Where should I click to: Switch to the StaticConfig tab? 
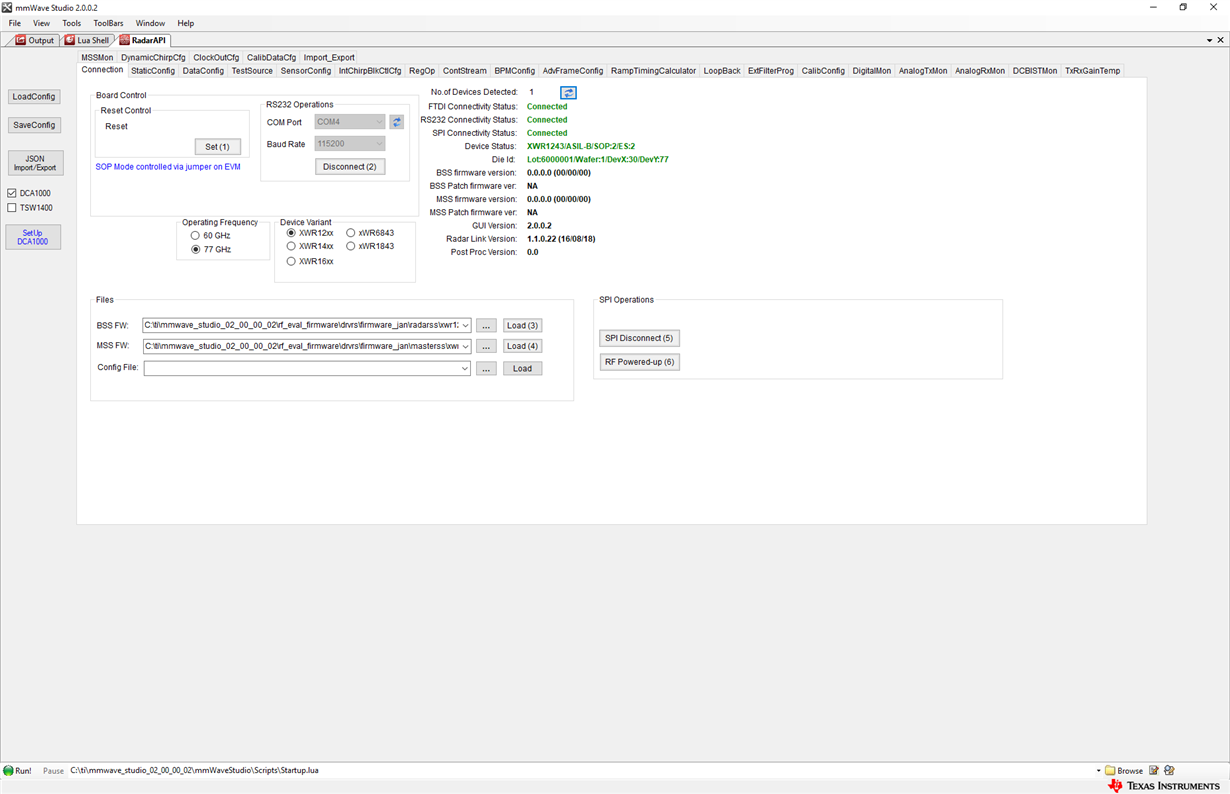pyautogui.click(x=153, y=71)
